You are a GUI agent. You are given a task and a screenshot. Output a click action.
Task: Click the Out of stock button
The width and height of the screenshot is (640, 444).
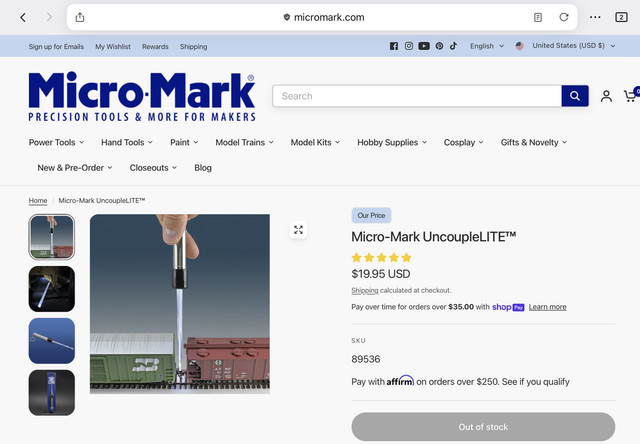click(483, 427)
